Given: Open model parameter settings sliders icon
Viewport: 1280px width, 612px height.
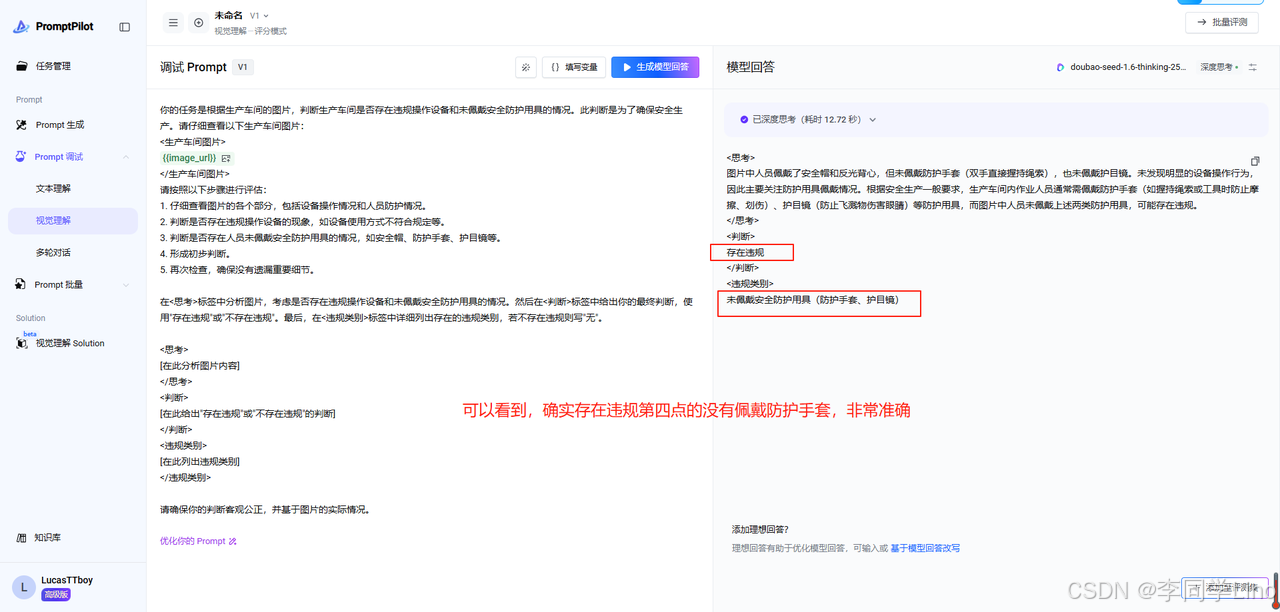Looking at the screenshot, I should pos(1253,67).
